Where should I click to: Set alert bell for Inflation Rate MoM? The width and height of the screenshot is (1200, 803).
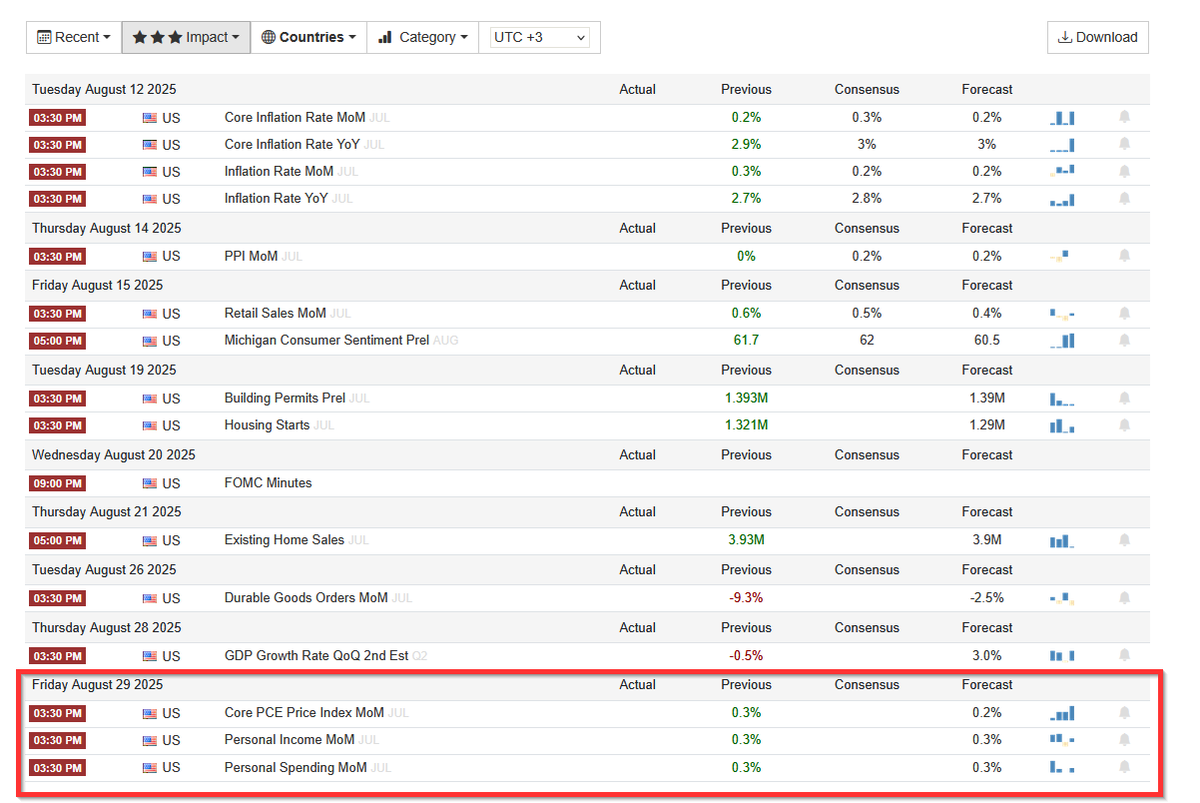[1124, 172]
